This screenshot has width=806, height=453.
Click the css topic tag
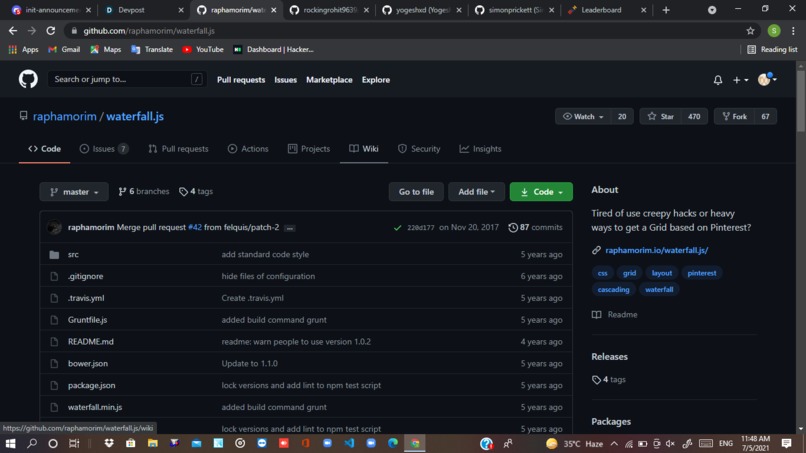(x=602, y=273)
